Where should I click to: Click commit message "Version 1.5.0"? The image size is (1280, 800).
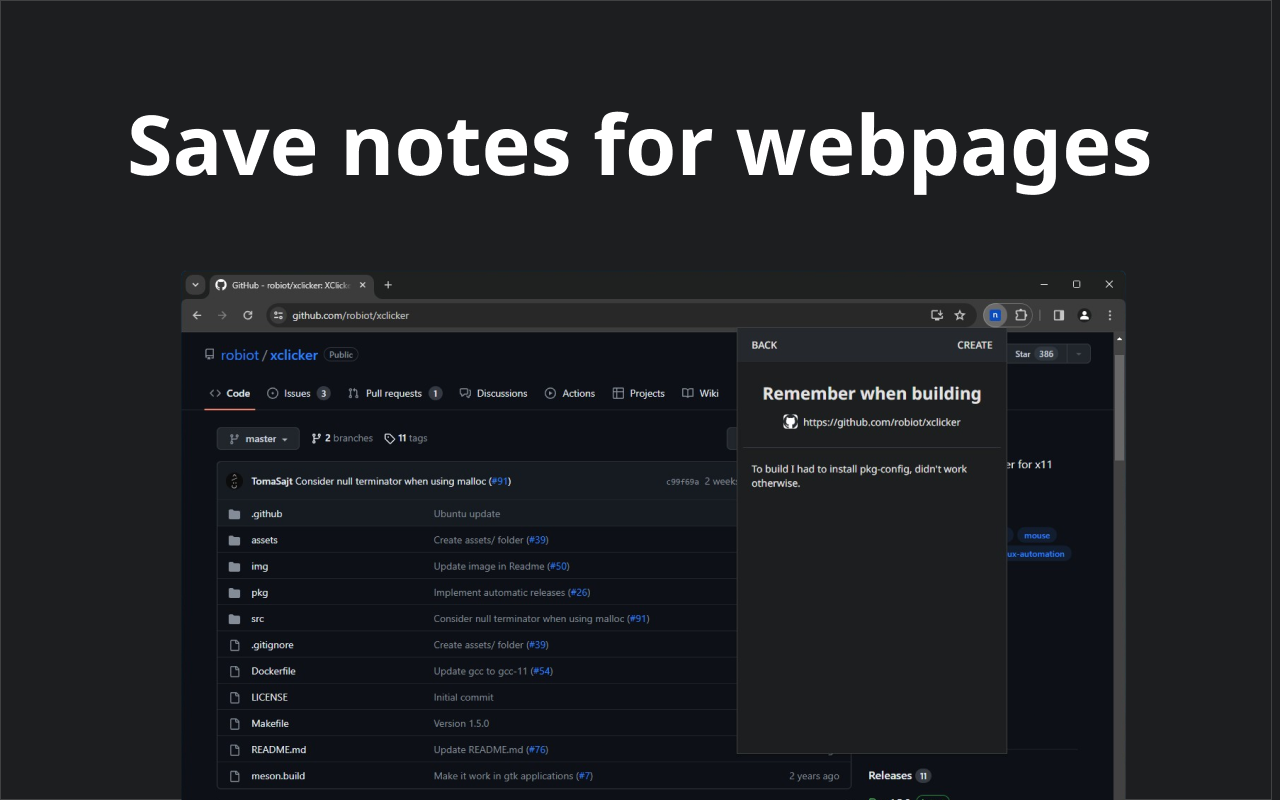pos(461,723)
